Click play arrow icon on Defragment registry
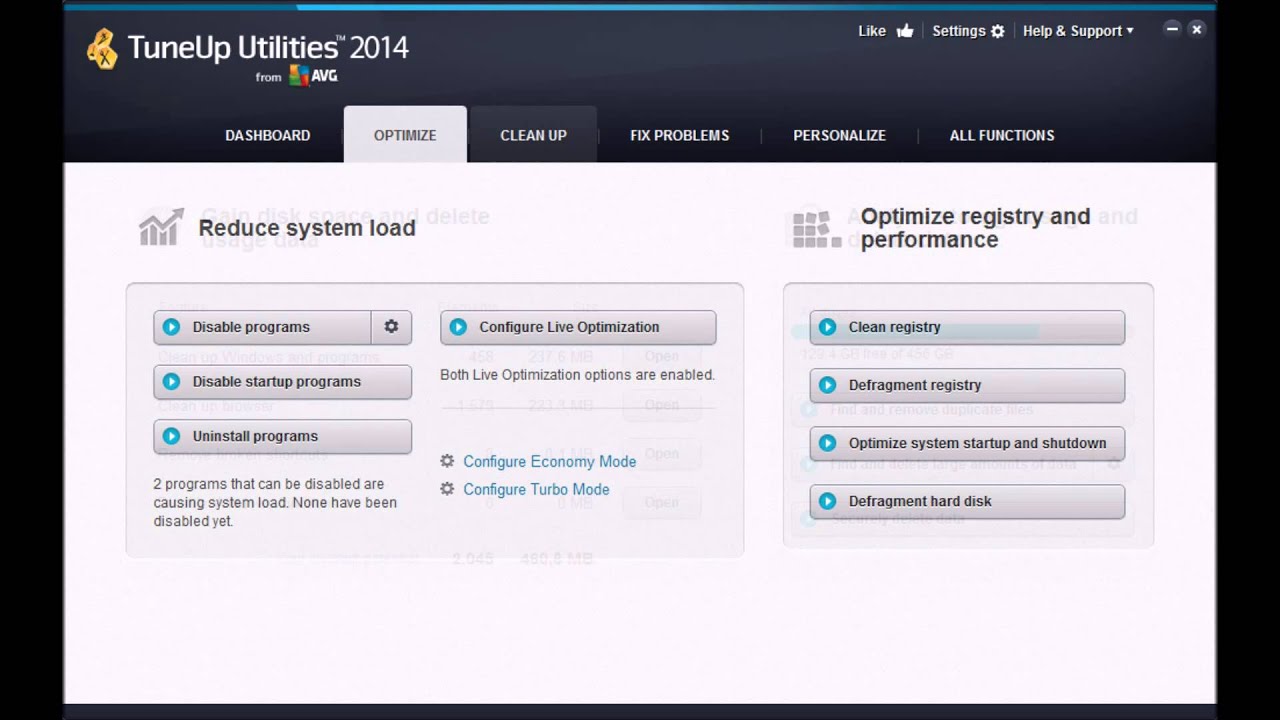The height and width of the screenshot is (720, 1280). [x=827, y=385]
